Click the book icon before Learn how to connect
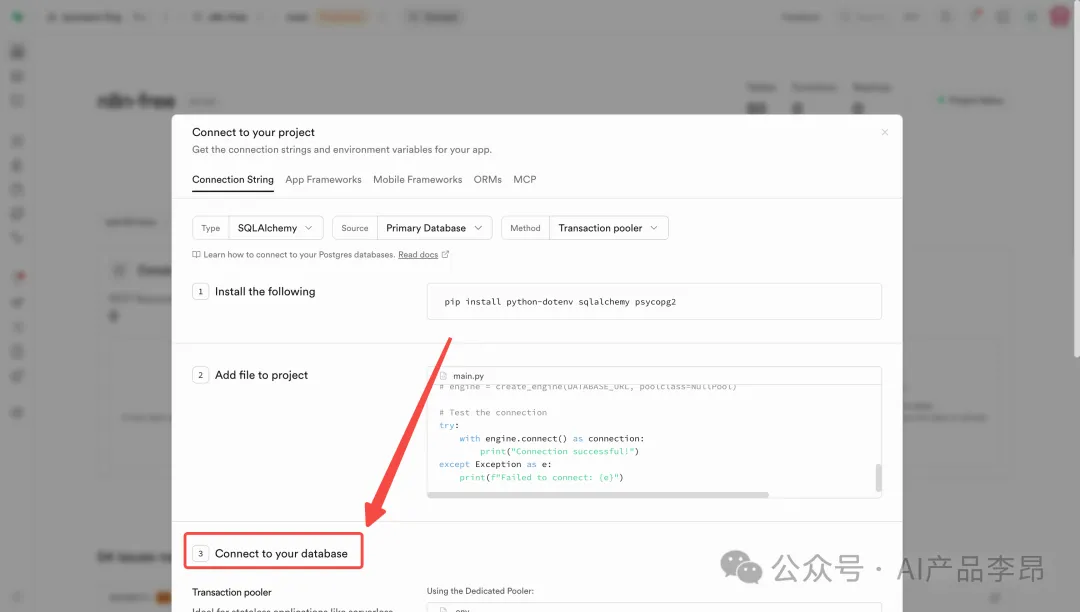The width and height of the screenshot is (1080, 612). [197, 255]
